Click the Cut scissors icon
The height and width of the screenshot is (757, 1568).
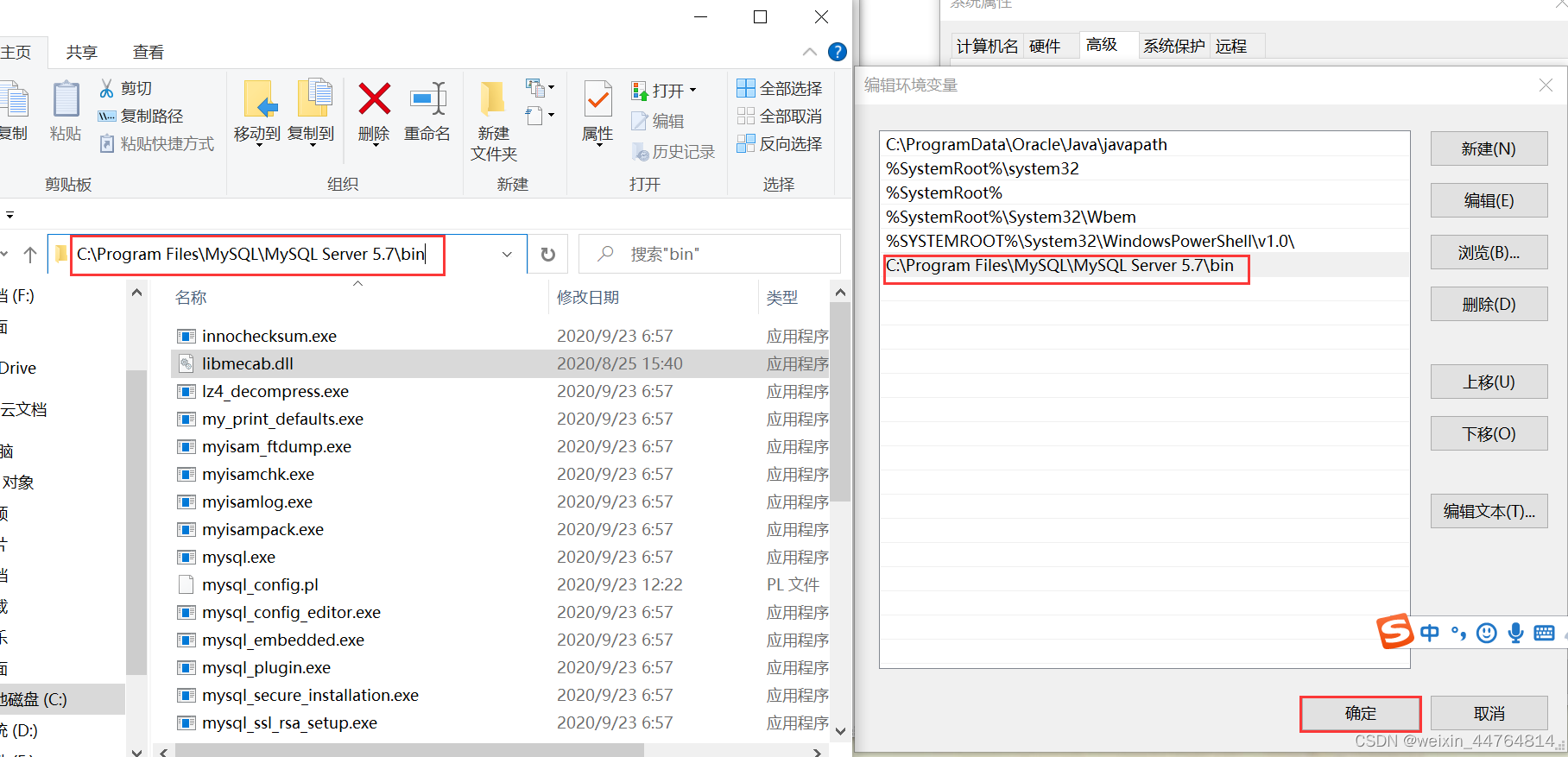[107, 89]
